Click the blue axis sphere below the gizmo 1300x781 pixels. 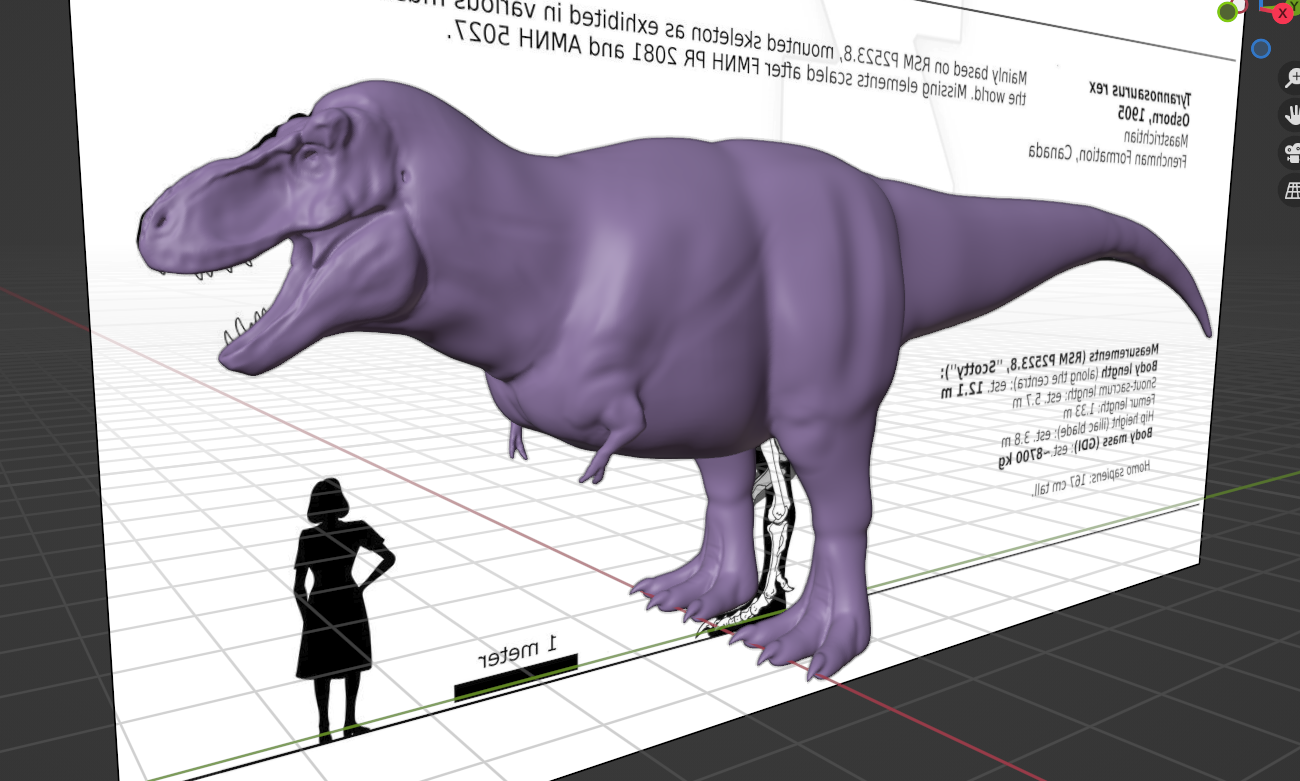click(x=1261, y=49)
